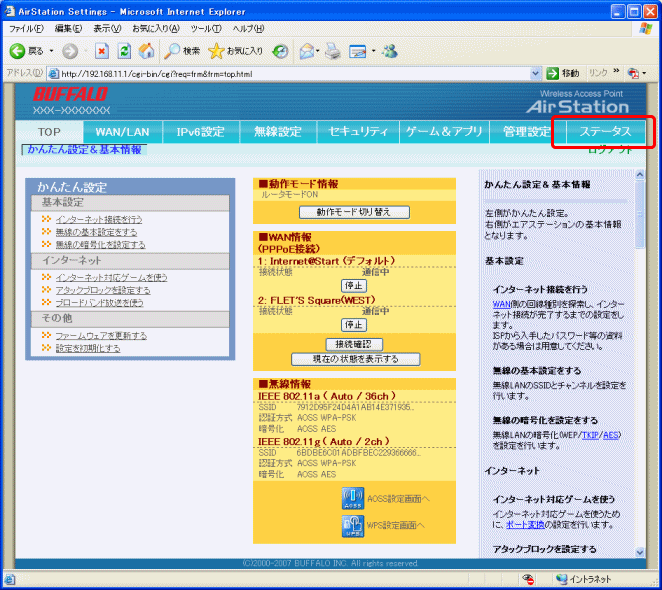662x590 pixels.
Task: Expand the リンク links chevron
Action: coord(616,71)
